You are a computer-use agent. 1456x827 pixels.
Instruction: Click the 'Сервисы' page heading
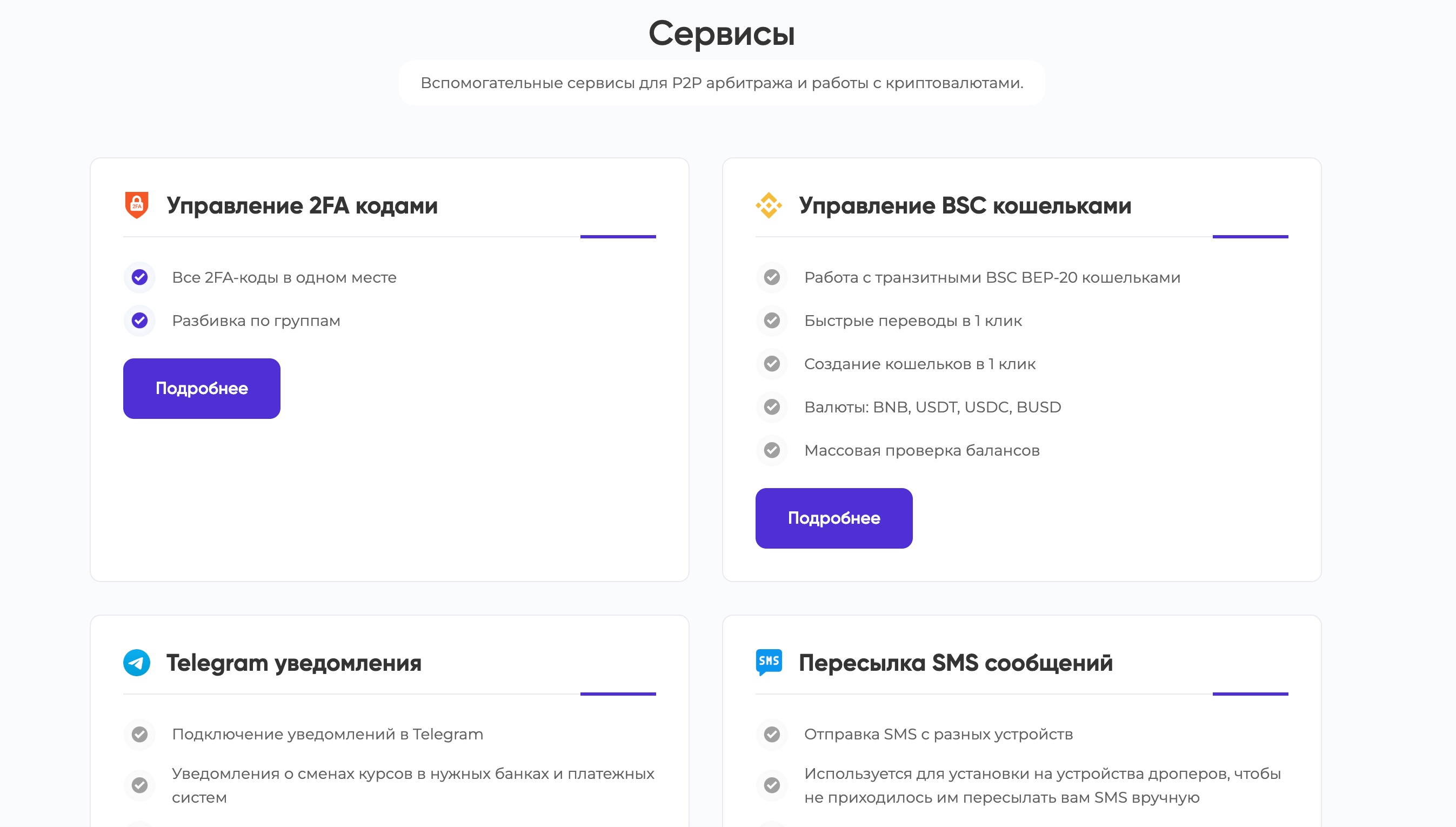[722, 33]
